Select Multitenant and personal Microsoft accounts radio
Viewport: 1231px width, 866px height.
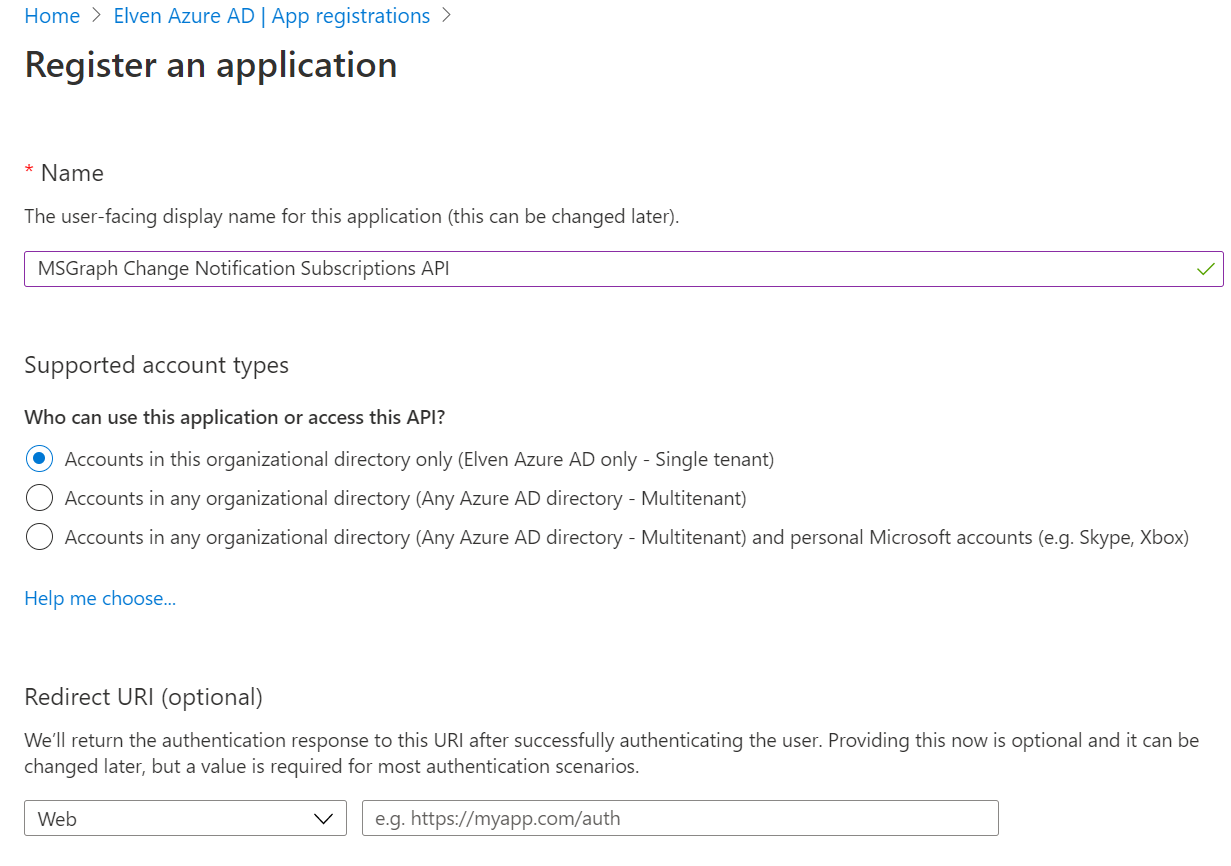39,537
